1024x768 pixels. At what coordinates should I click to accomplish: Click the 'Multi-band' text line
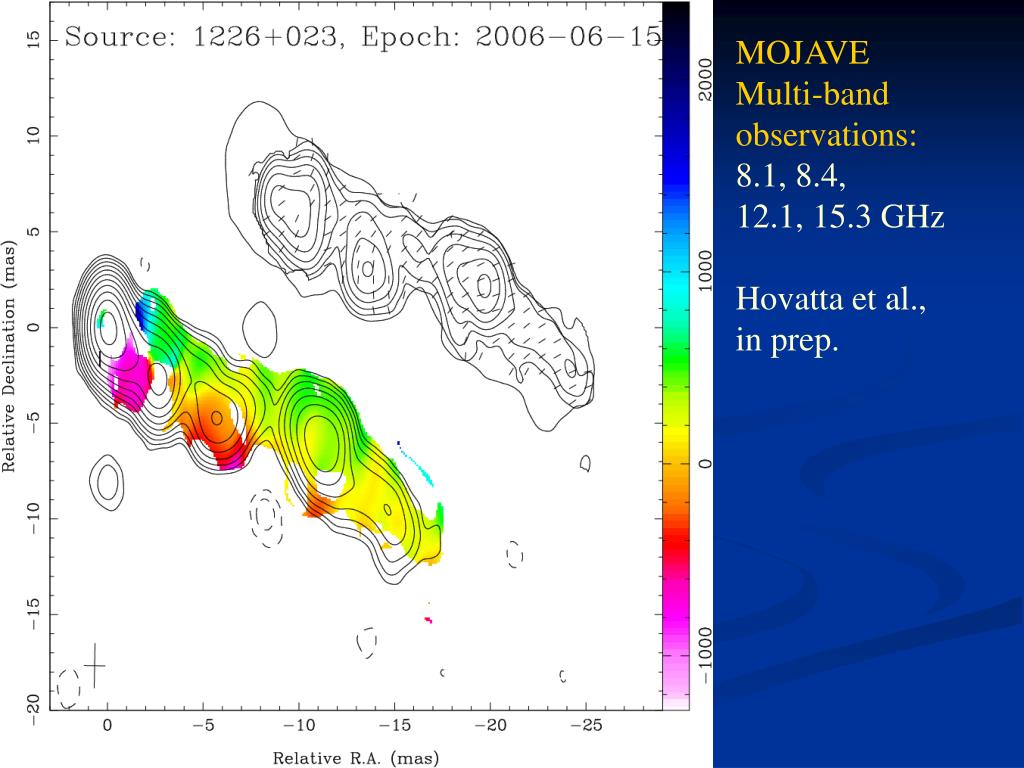(812, 93)
